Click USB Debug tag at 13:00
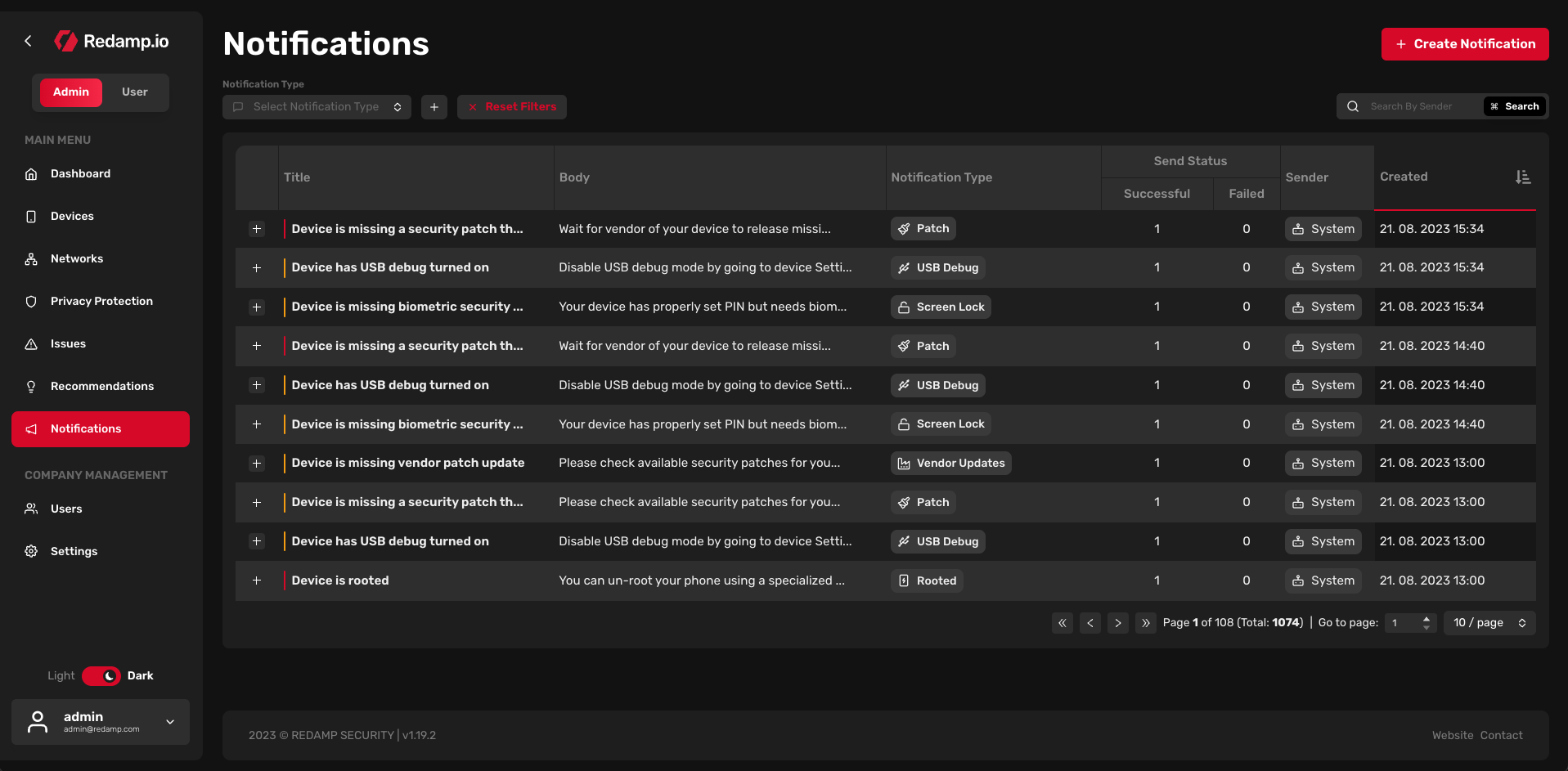Image resolution: width=1568 pixels, height=771 pixels. (938, 541)
